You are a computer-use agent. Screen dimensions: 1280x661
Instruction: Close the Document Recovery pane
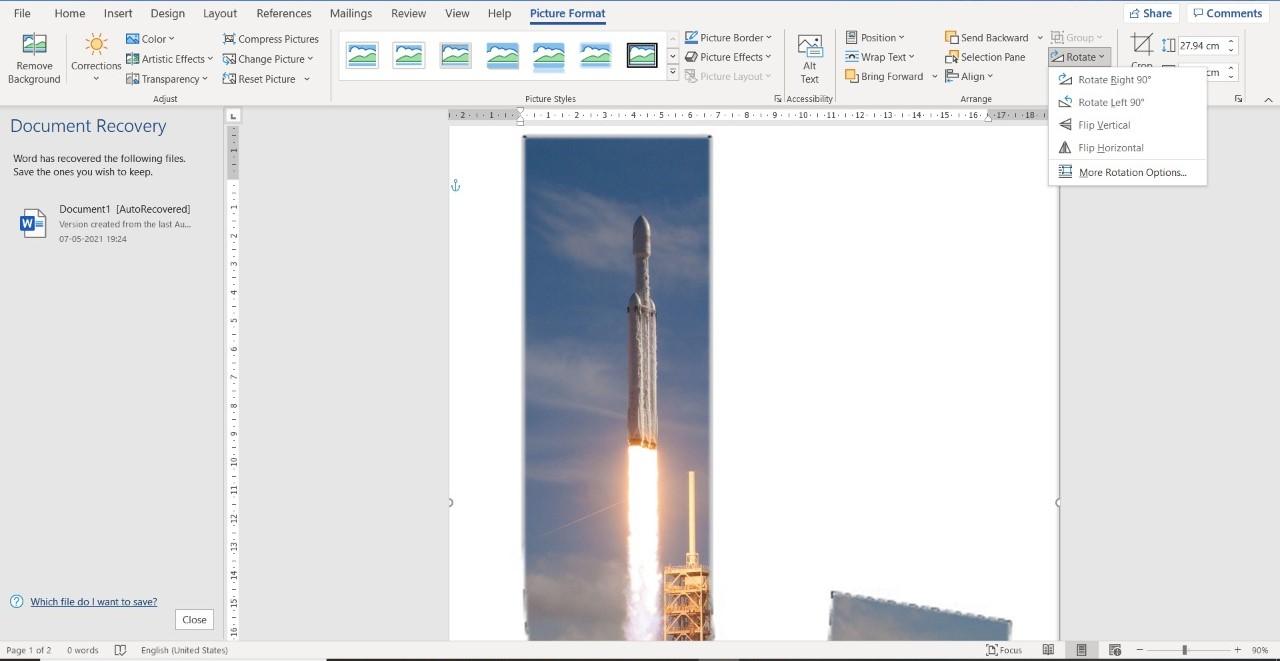coord(194,619)
